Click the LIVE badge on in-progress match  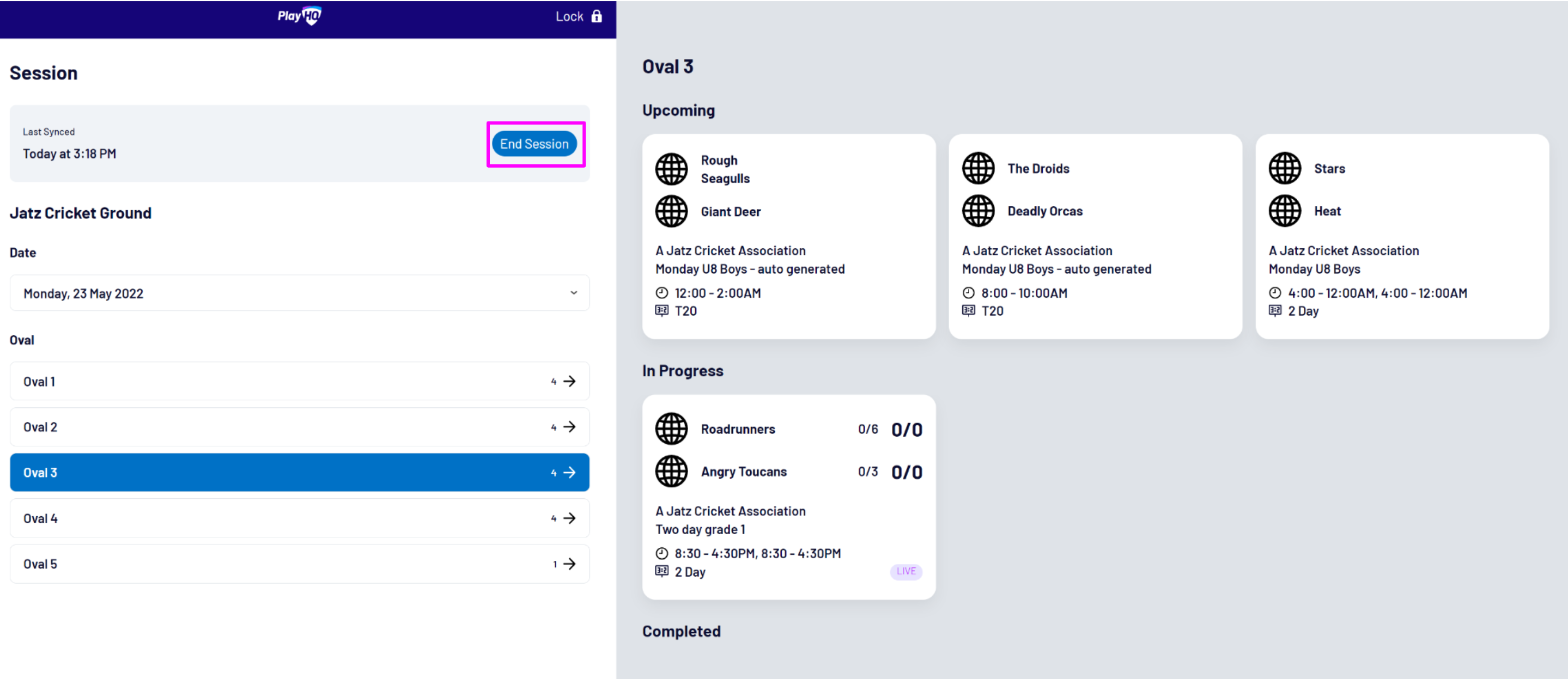pos(905,571)
